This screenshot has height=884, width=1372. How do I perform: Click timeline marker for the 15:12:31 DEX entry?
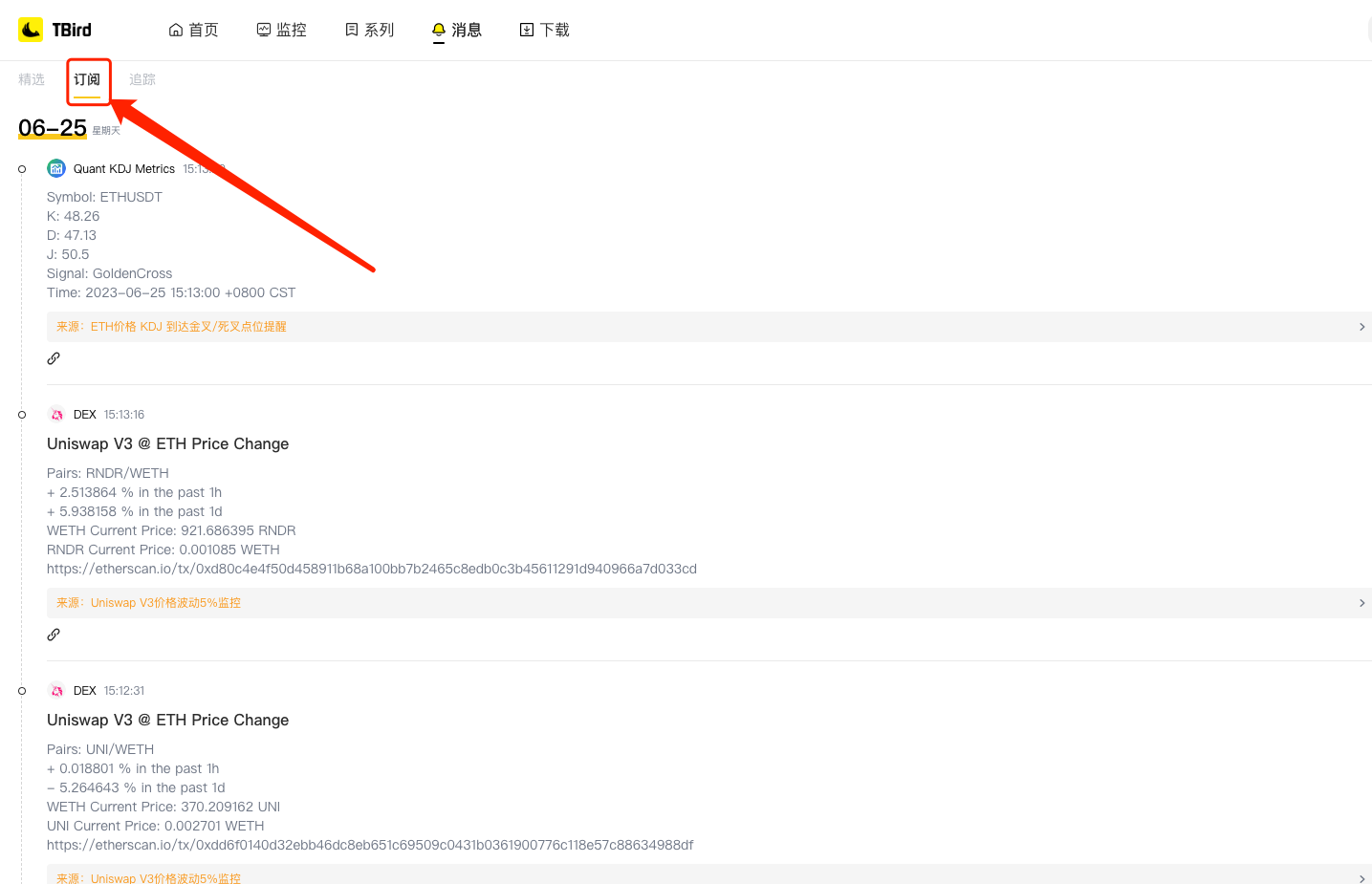coord(22,691)
